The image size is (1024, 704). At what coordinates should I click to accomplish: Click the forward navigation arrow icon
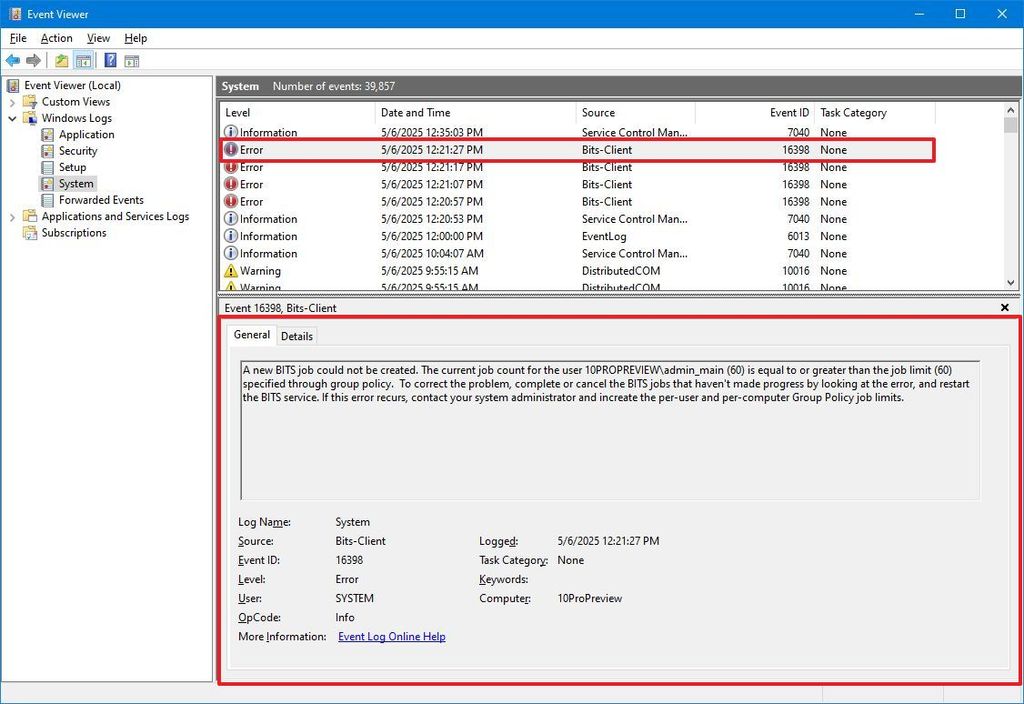pos(33,60)
